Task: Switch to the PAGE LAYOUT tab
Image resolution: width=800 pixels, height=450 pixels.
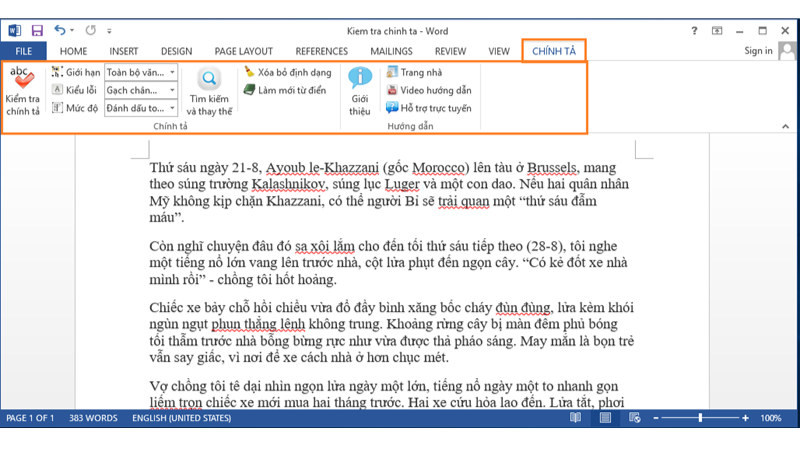Action: click(243, 51)
